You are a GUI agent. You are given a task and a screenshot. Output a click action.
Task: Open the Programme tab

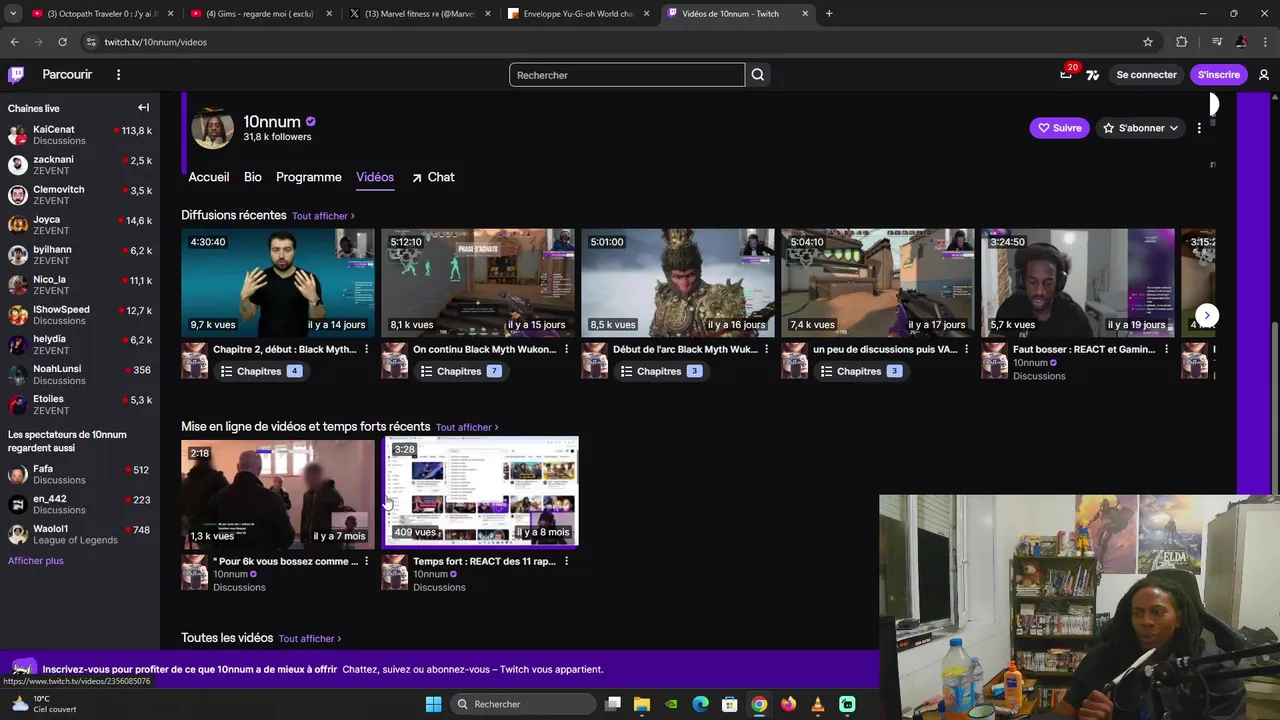tap(309, 177)
